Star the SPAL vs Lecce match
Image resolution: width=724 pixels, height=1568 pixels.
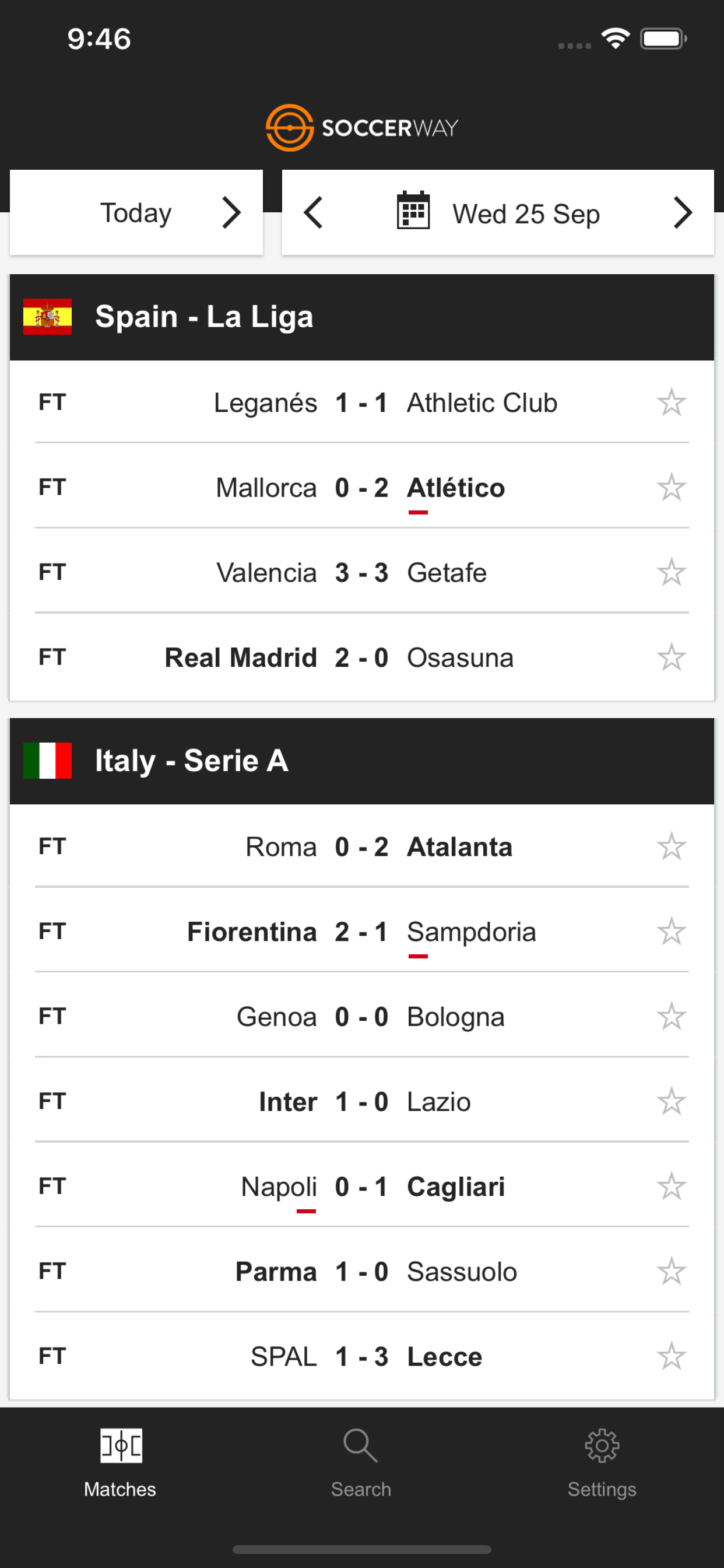tap(671, 1356)
